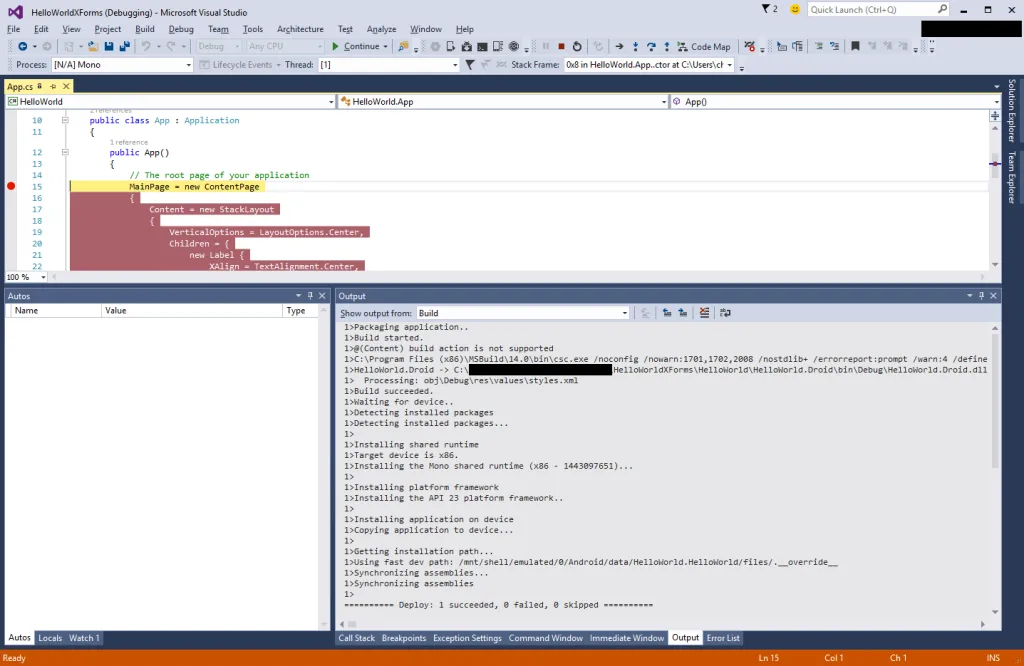Open the Immediate Window tab

[x=627, y=638]
